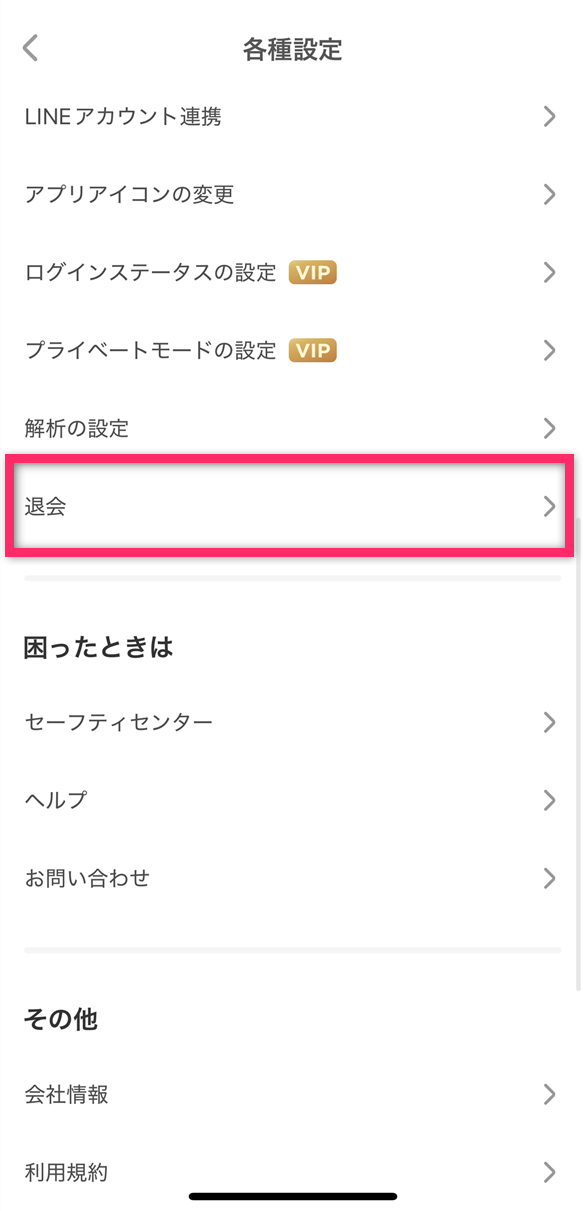Expand the chevron on the ヘルプ row
The width and height of the screenshot is (585, 1211).
(550, 800)
